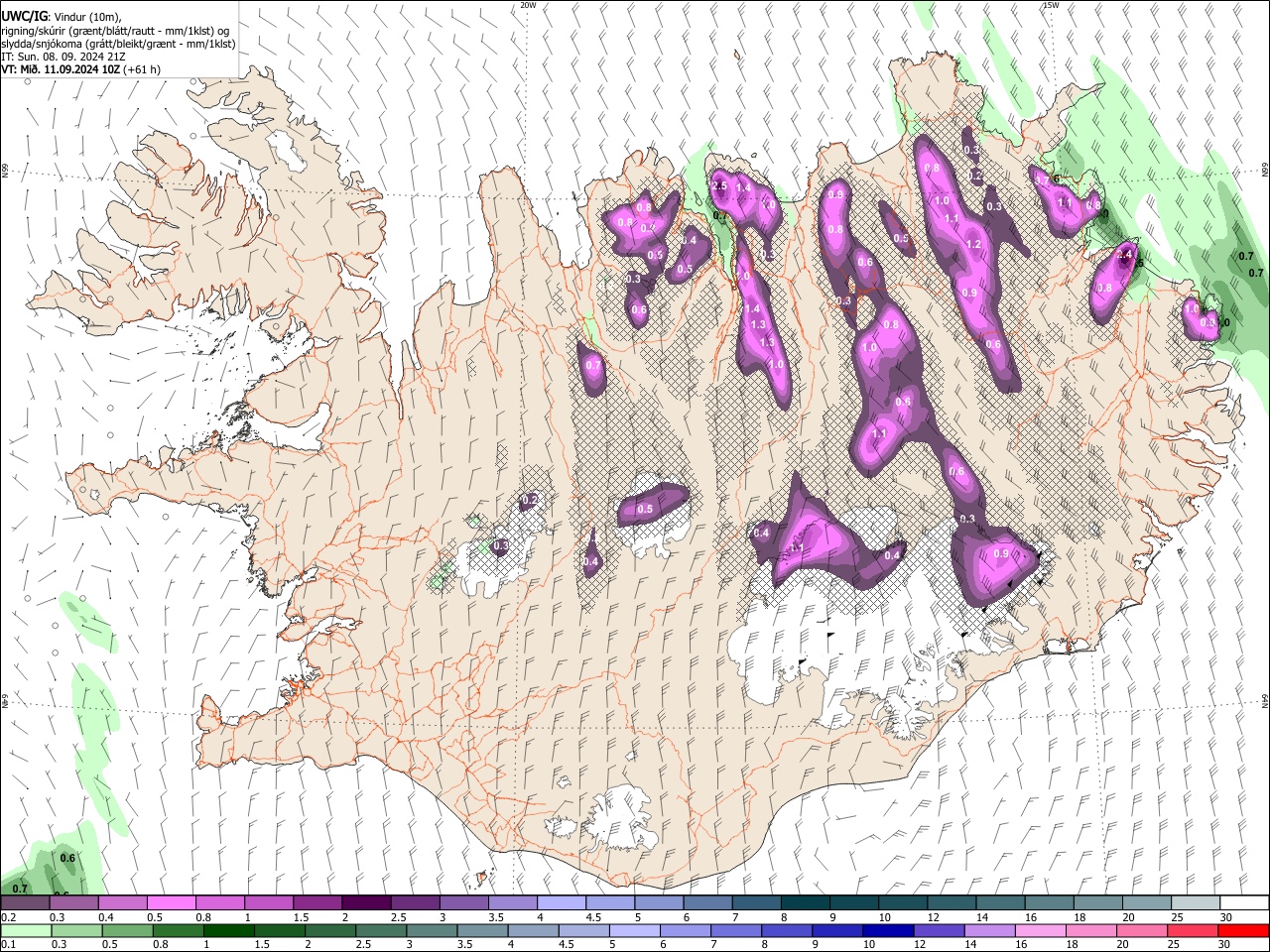Select the dark teal 8–9 snow legend swatch

[x=804, y=903]
